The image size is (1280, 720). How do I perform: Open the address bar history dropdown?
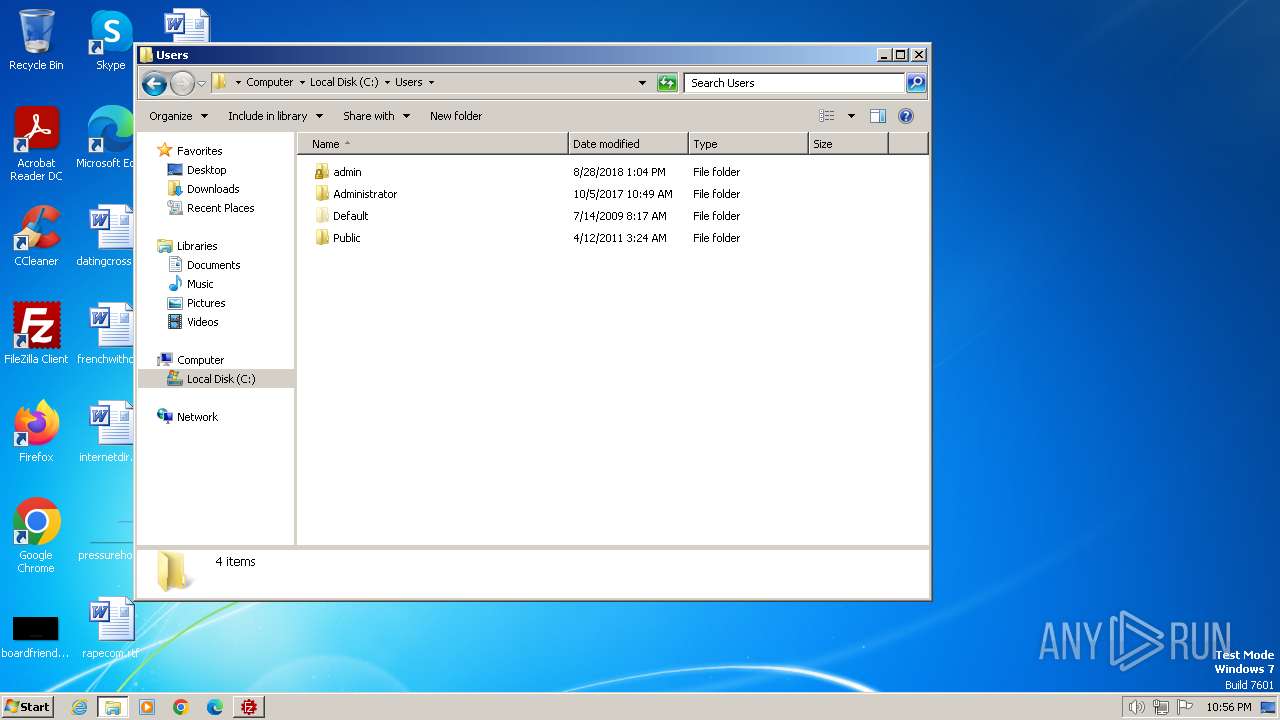click(x=642, y=83)
